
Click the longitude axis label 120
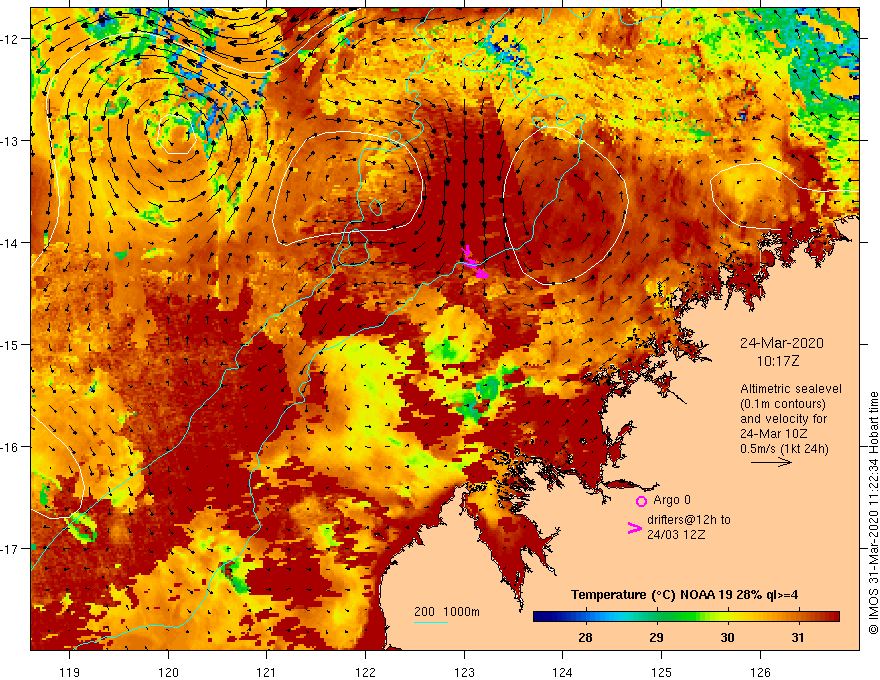tap(168, 672)
